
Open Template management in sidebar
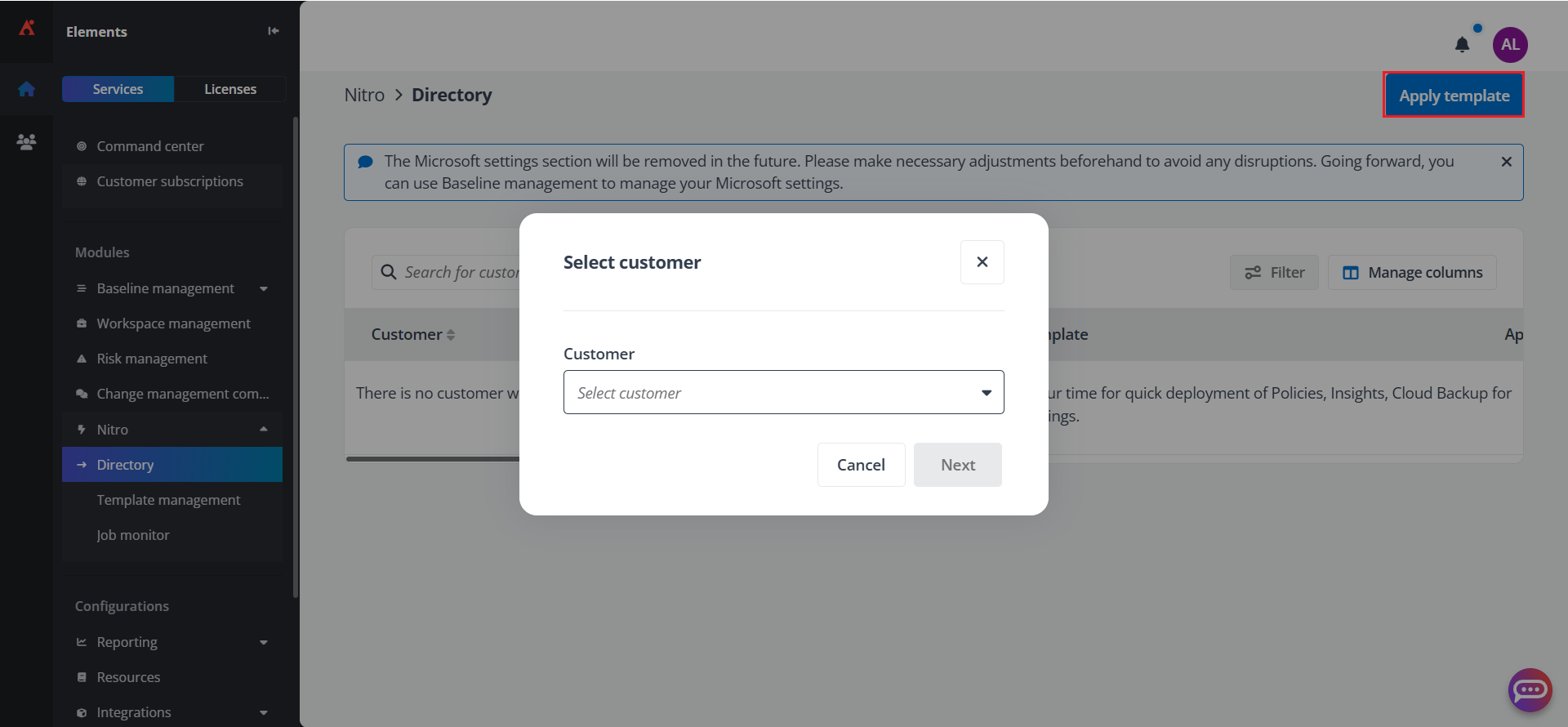click(x=168, y=500)
